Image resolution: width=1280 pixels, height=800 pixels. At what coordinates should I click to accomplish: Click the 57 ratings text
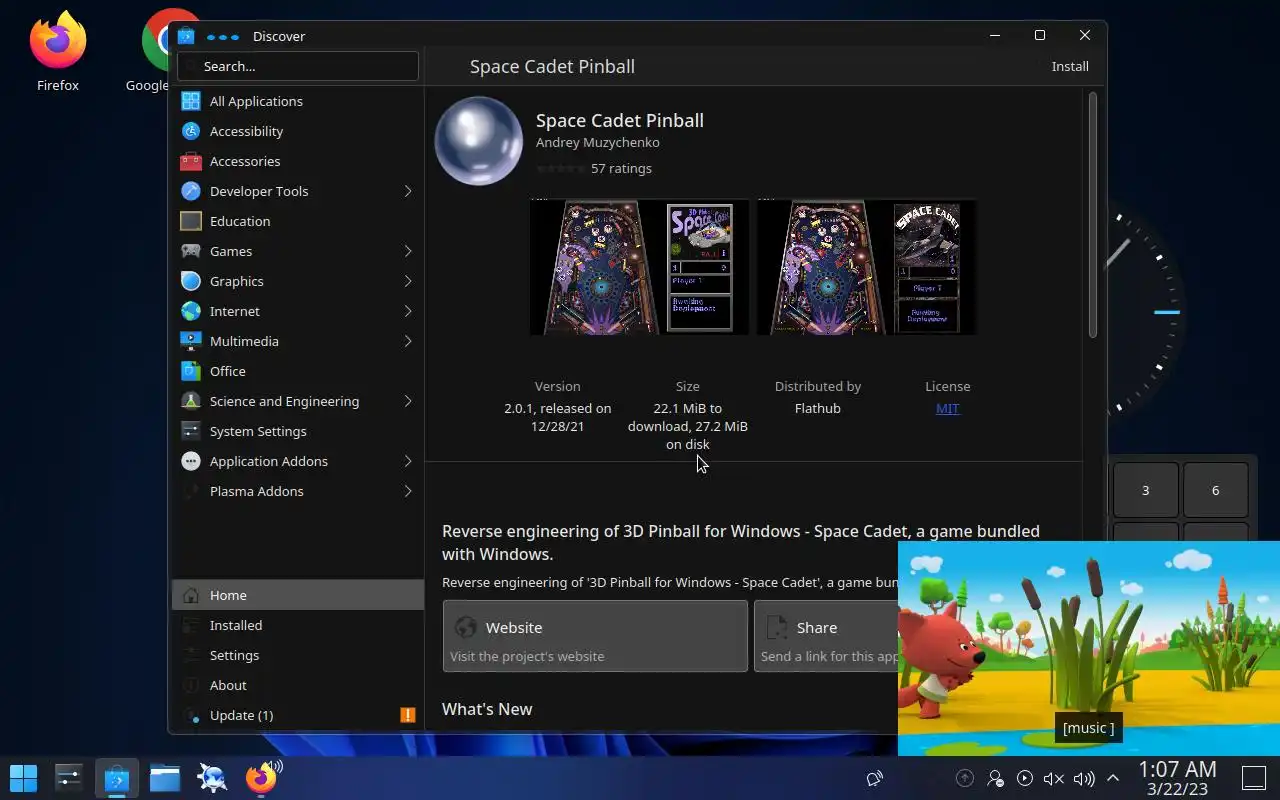click(621, 168)
